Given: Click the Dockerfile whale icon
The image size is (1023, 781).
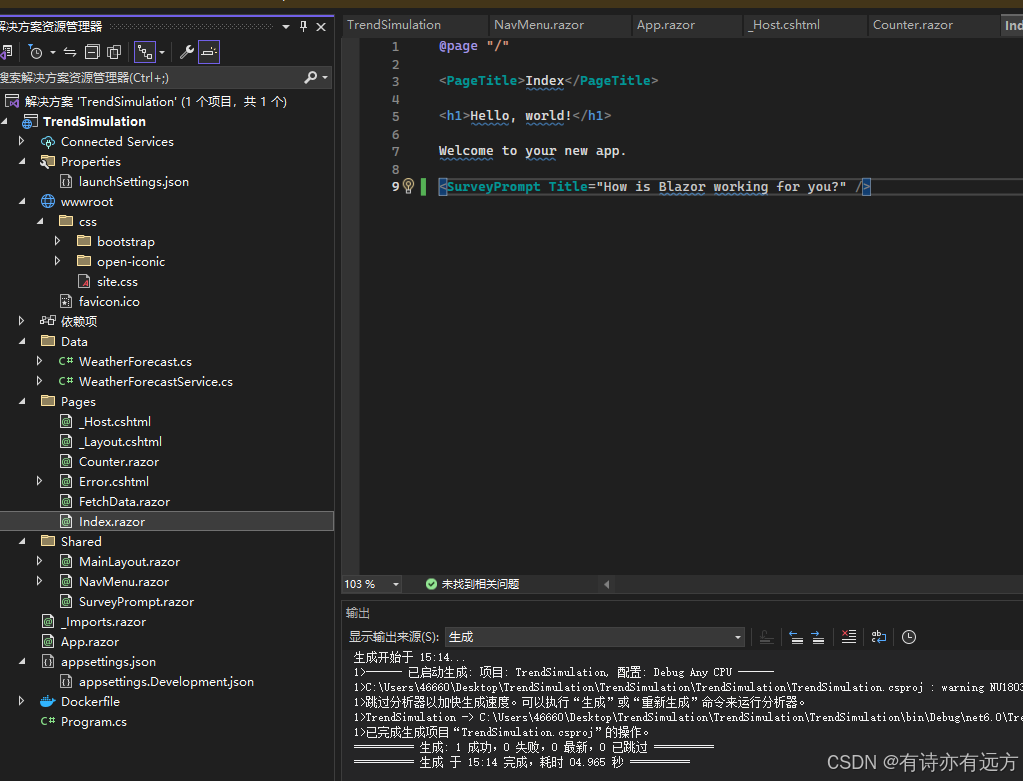Looking at the screenshot, I should tap(48, 701).
